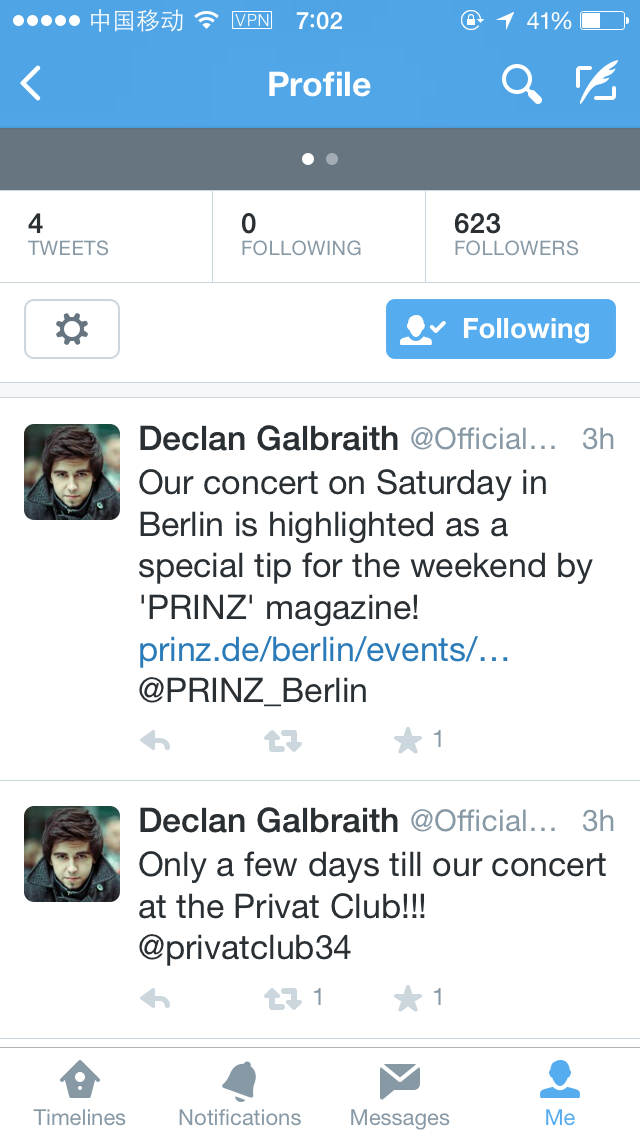Tap the @privatclub34 mention
Viewport: 640px width, 1136px height.
pos(245,947)
